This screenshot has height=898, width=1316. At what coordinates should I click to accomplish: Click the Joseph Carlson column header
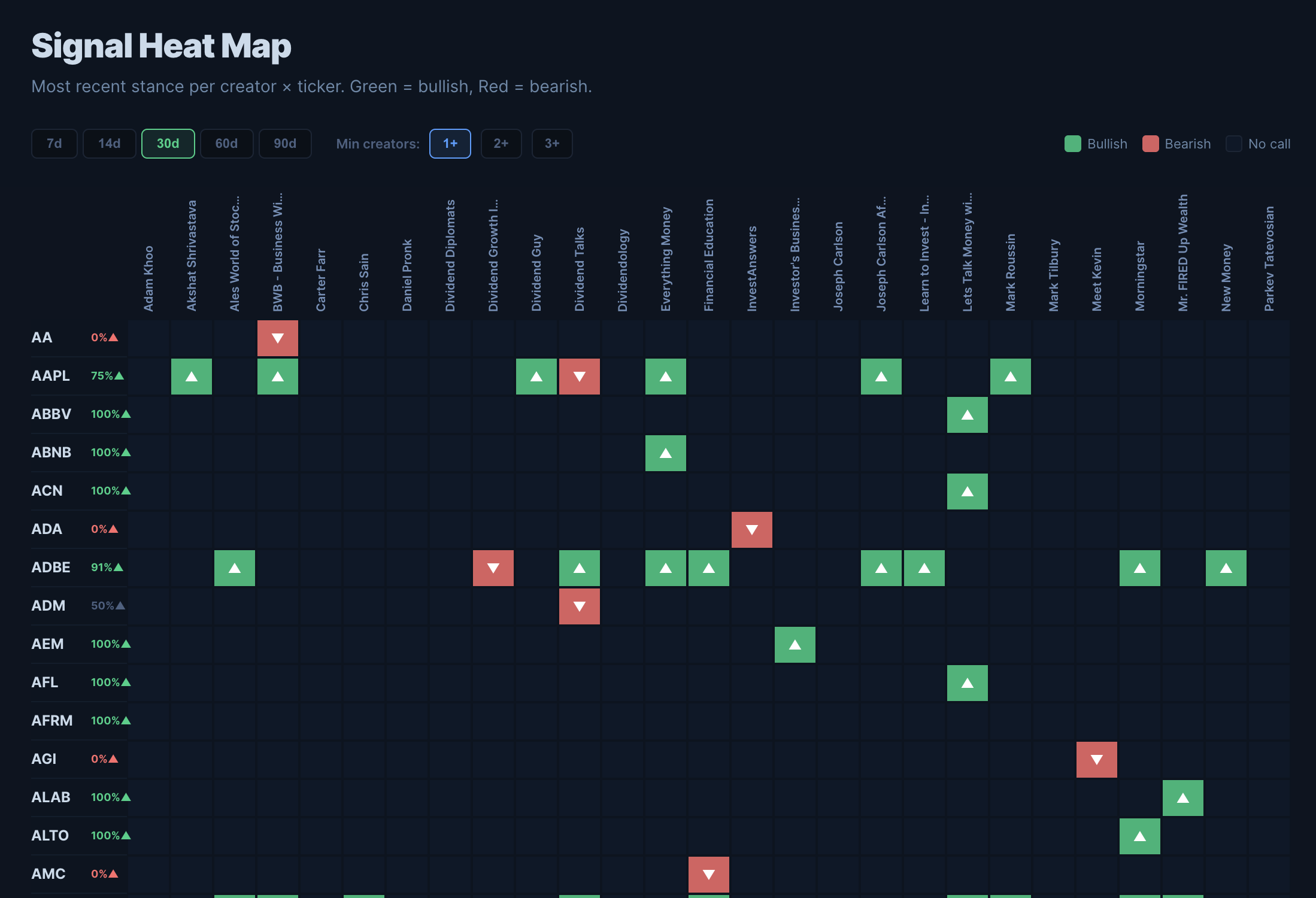pos(838,266)
